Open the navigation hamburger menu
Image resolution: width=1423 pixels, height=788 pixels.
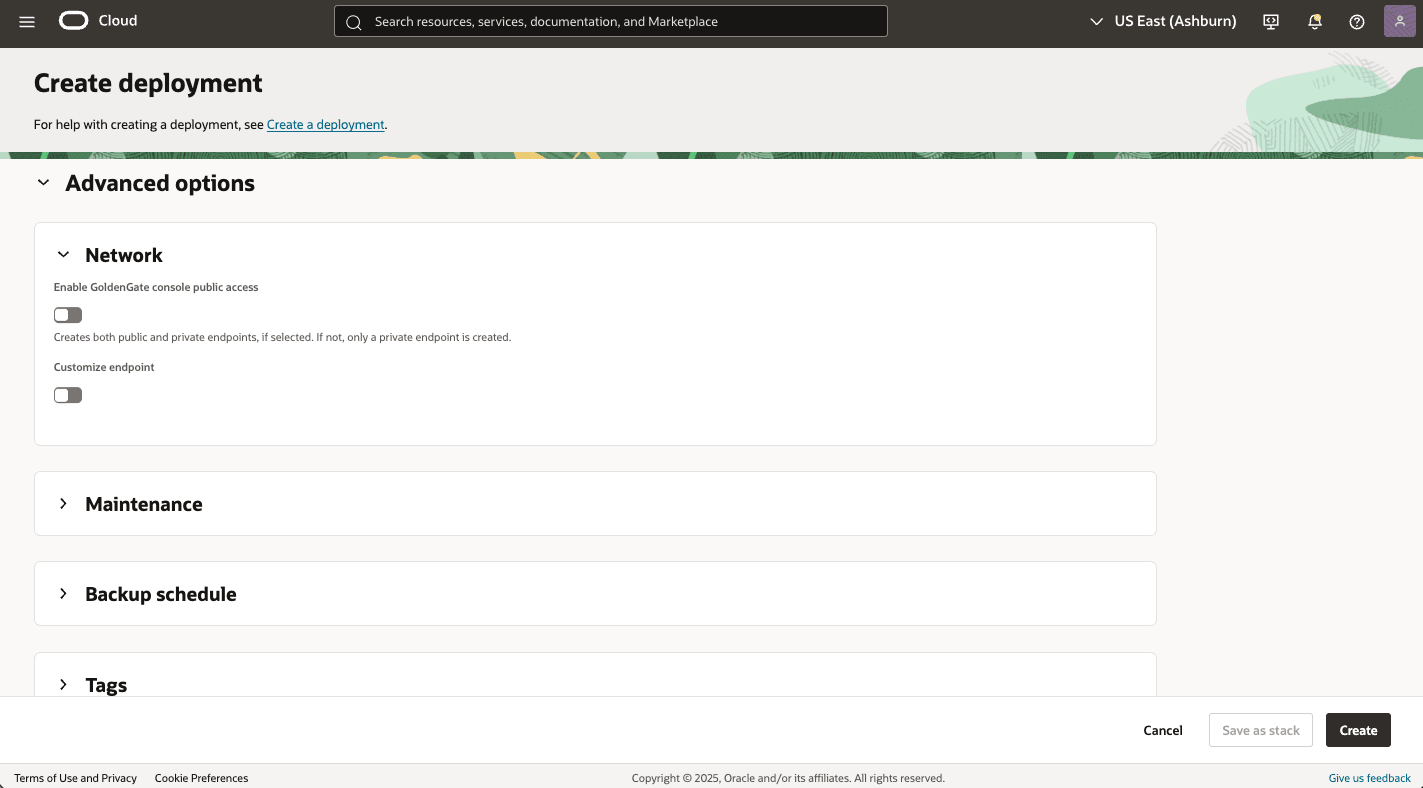[x=26, y=21]
